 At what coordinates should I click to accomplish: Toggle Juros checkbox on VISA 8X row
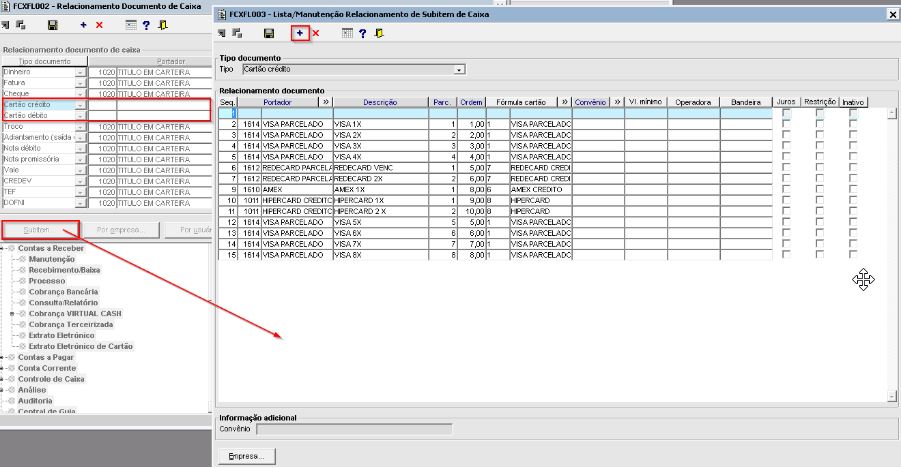pyautogui.click(x=786, y=255)
